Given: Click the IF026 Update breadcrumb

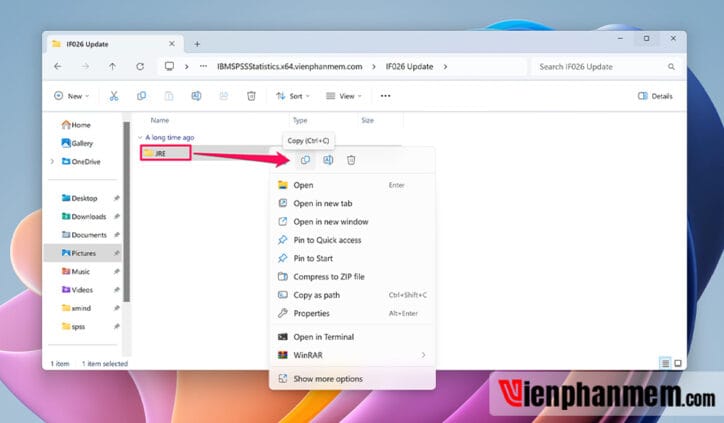Looking at the screenshot, I should pyautogui.click(x=410, y=66).
